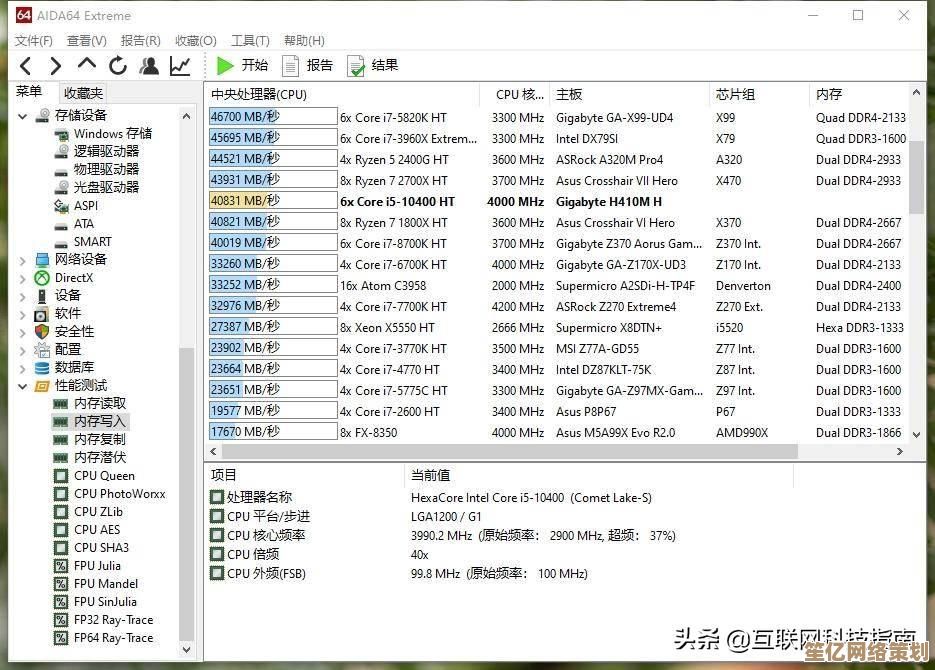Viewport: 935px width, 670px height.
Task: Open the FPU Julia benchmark
Action: [x=97, y=566]
